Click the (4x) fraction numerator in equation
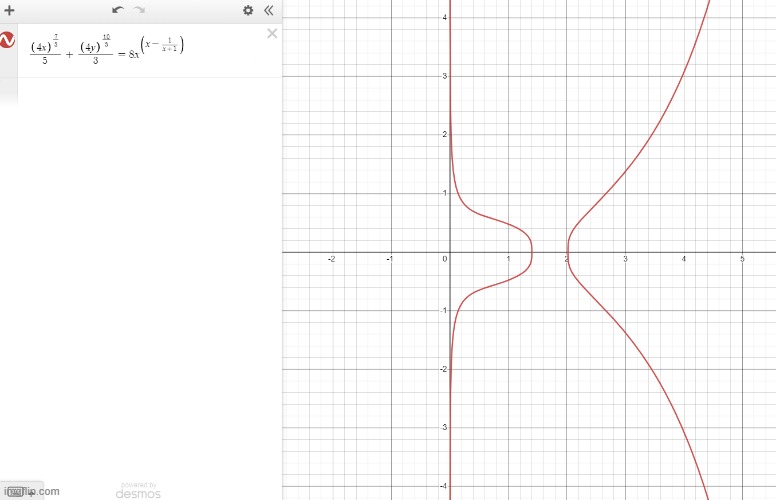This screenshot has width=776, height=500. click(x=43, y=46)
